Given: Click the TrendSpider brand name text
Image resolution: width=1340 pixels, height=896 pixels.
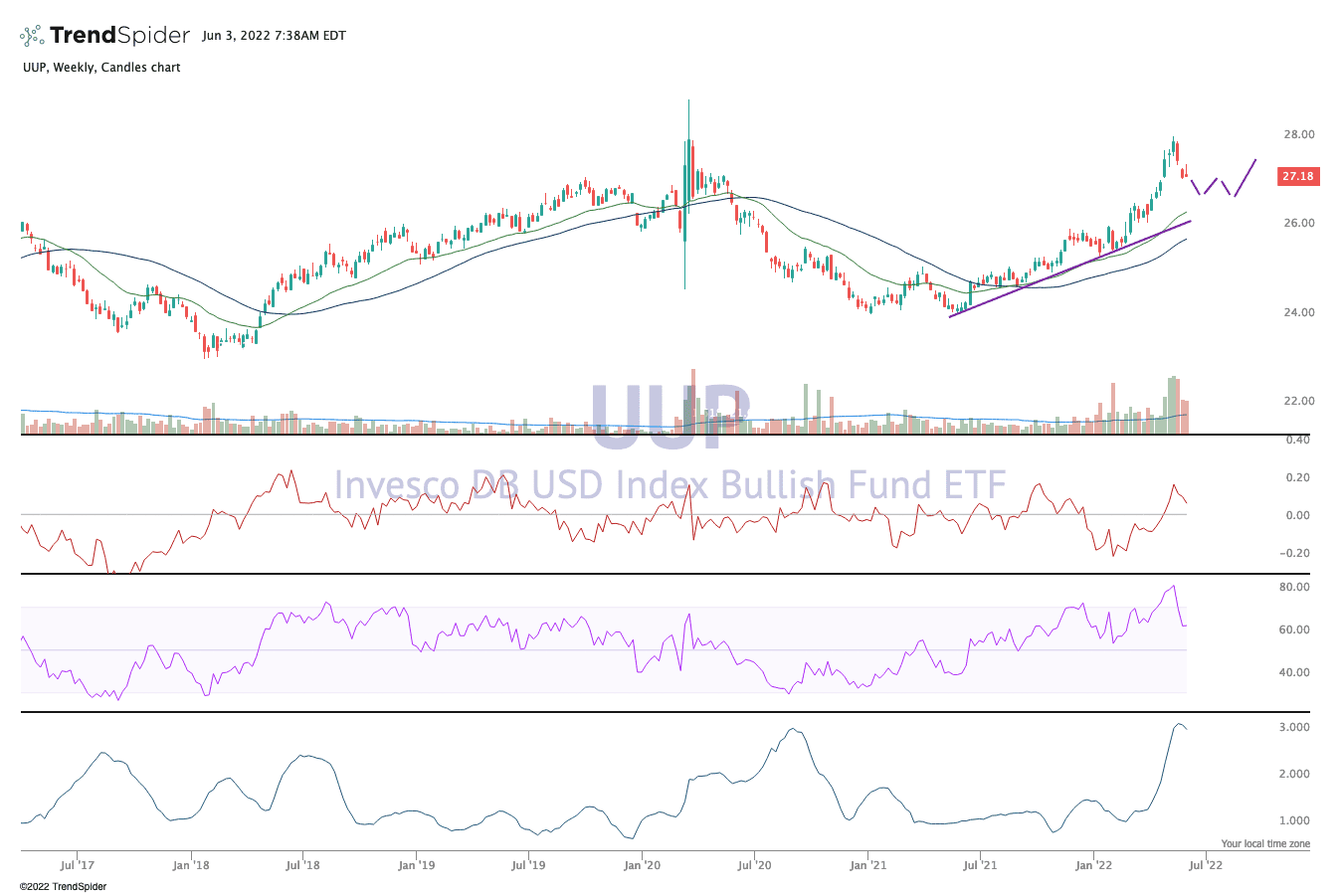Looking at the screenshot, I should pyautogui.click(x=119, y=36).
